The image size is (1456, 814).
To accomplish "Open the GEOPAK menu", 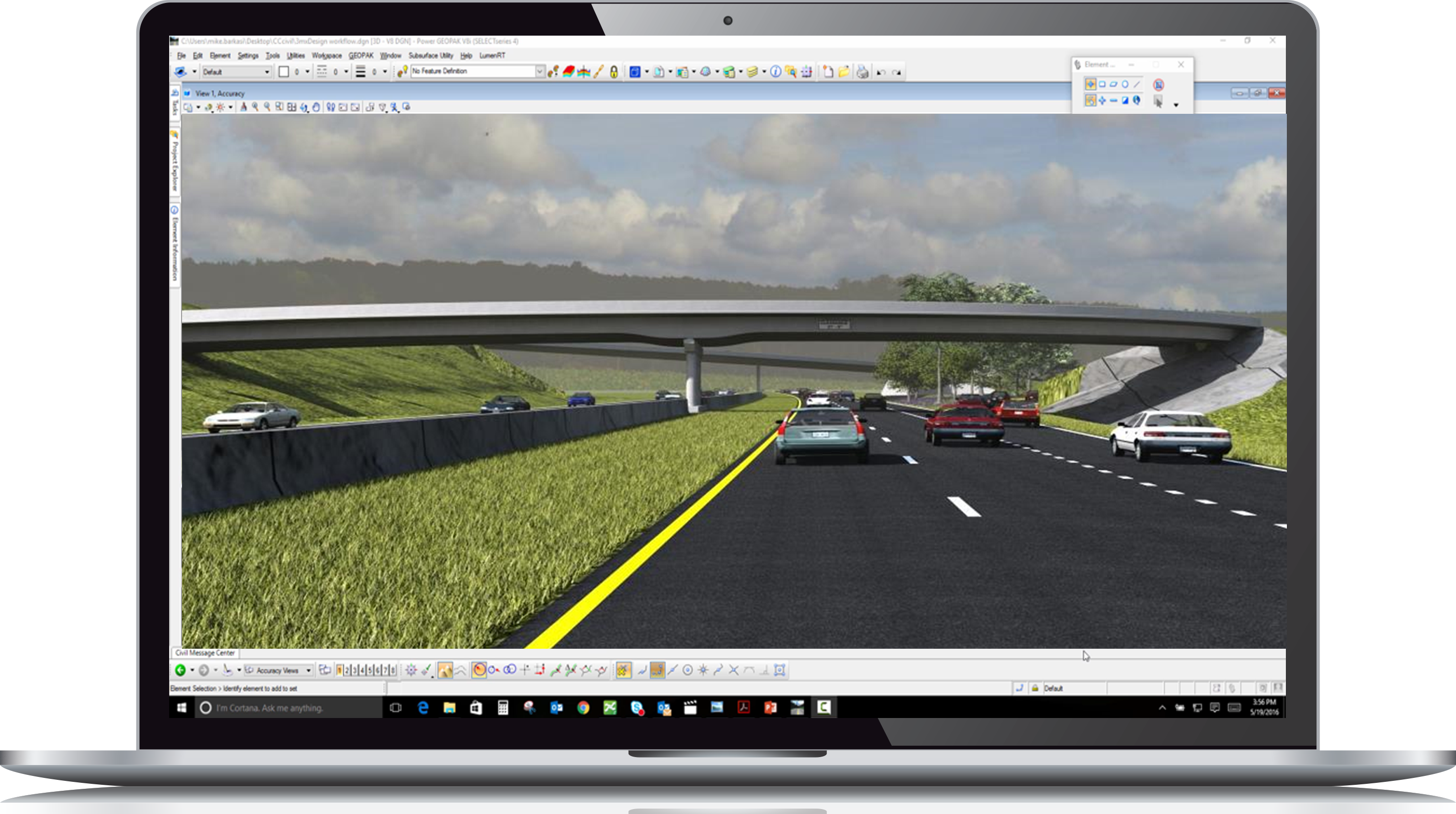I will [x=361, y=55].
